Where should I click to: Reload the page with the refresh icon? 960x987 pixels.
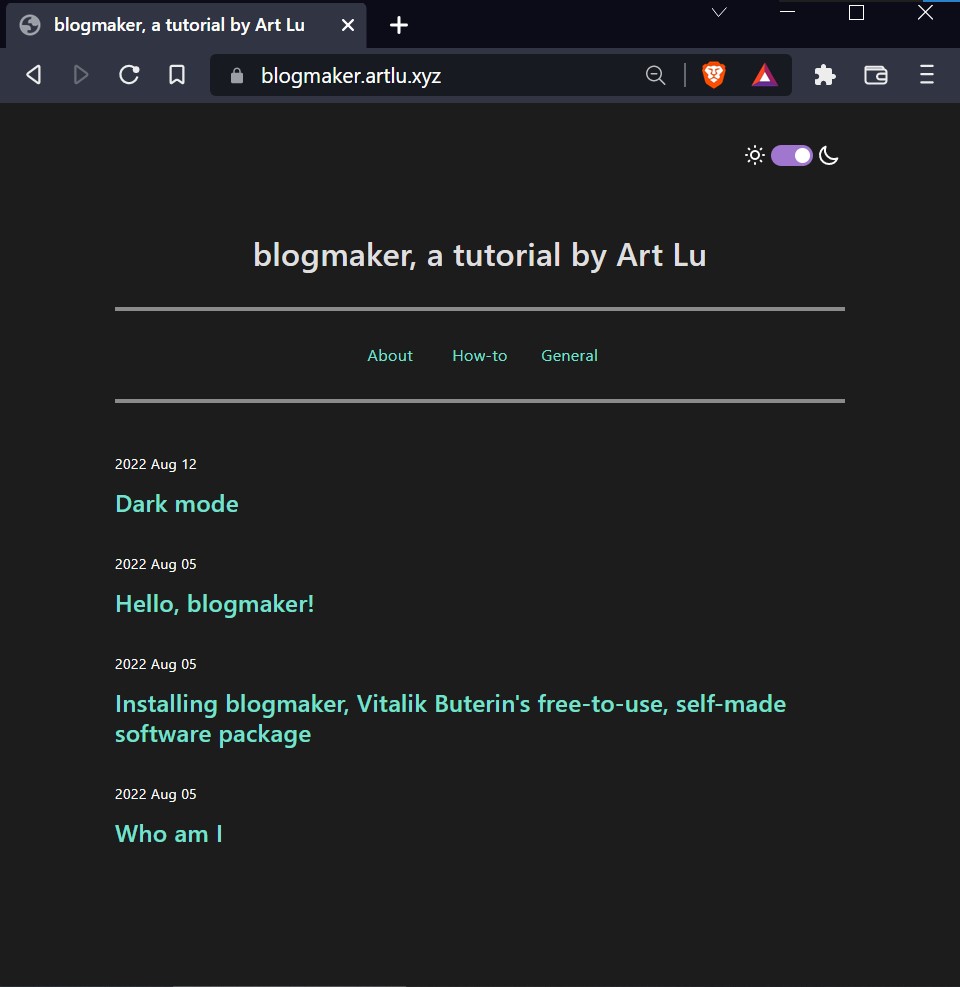[129, 75]
